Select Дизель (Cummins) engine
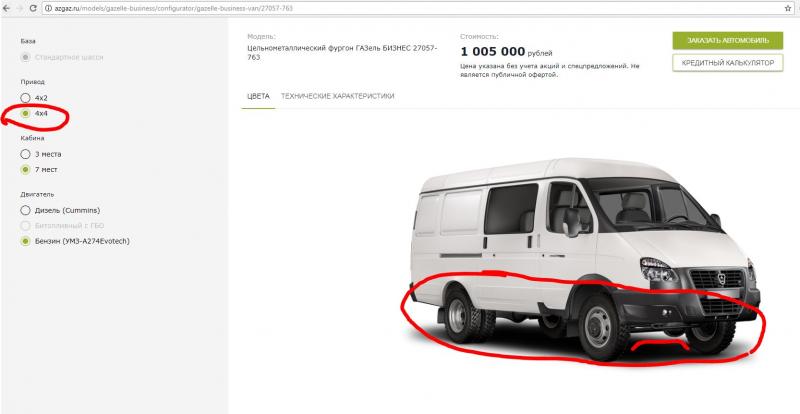800x414 pixels. [60, 210]
